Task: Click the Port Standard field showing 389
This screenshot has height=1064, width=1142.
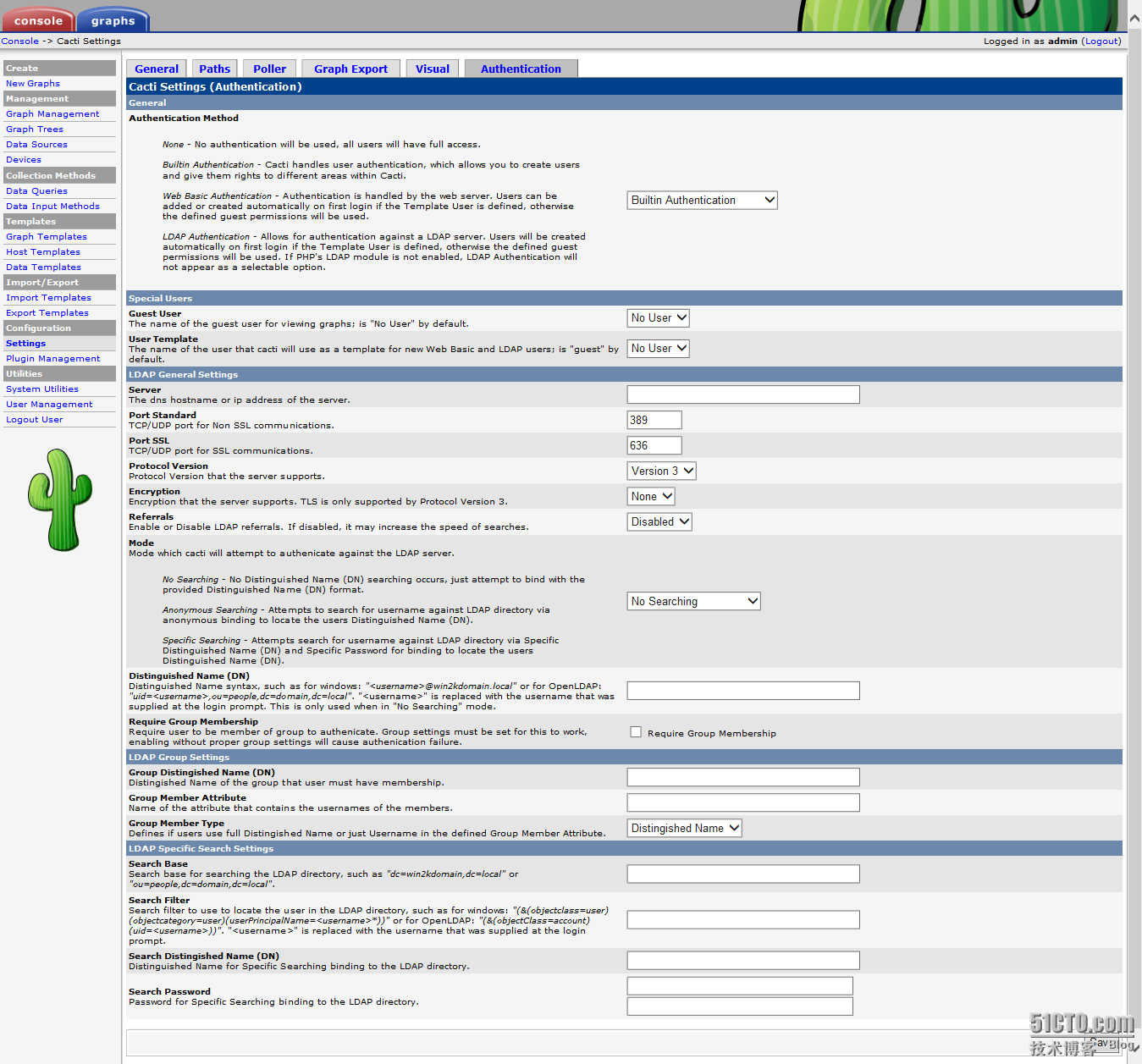Action: [x=654, y=420]
